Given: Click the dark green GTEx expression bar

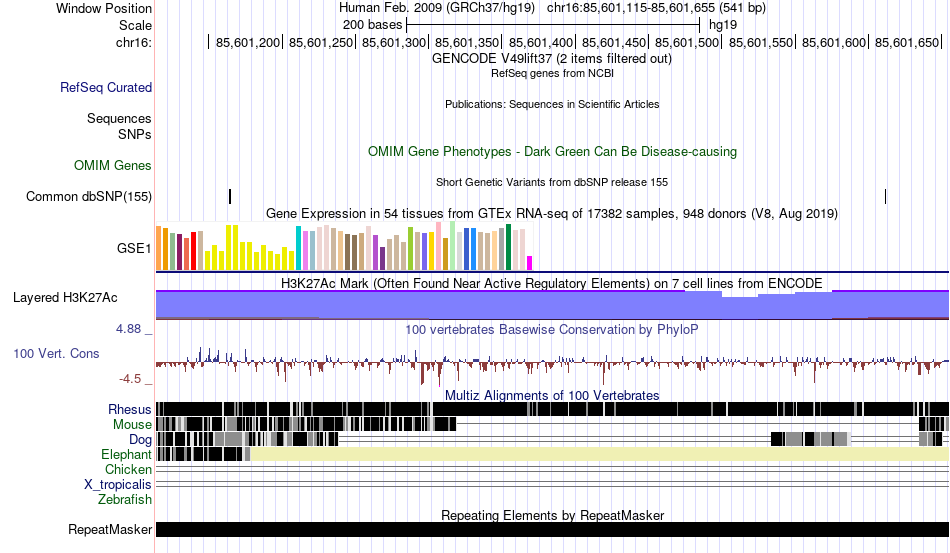Looking at the screenshot, I should coord(508,247).
